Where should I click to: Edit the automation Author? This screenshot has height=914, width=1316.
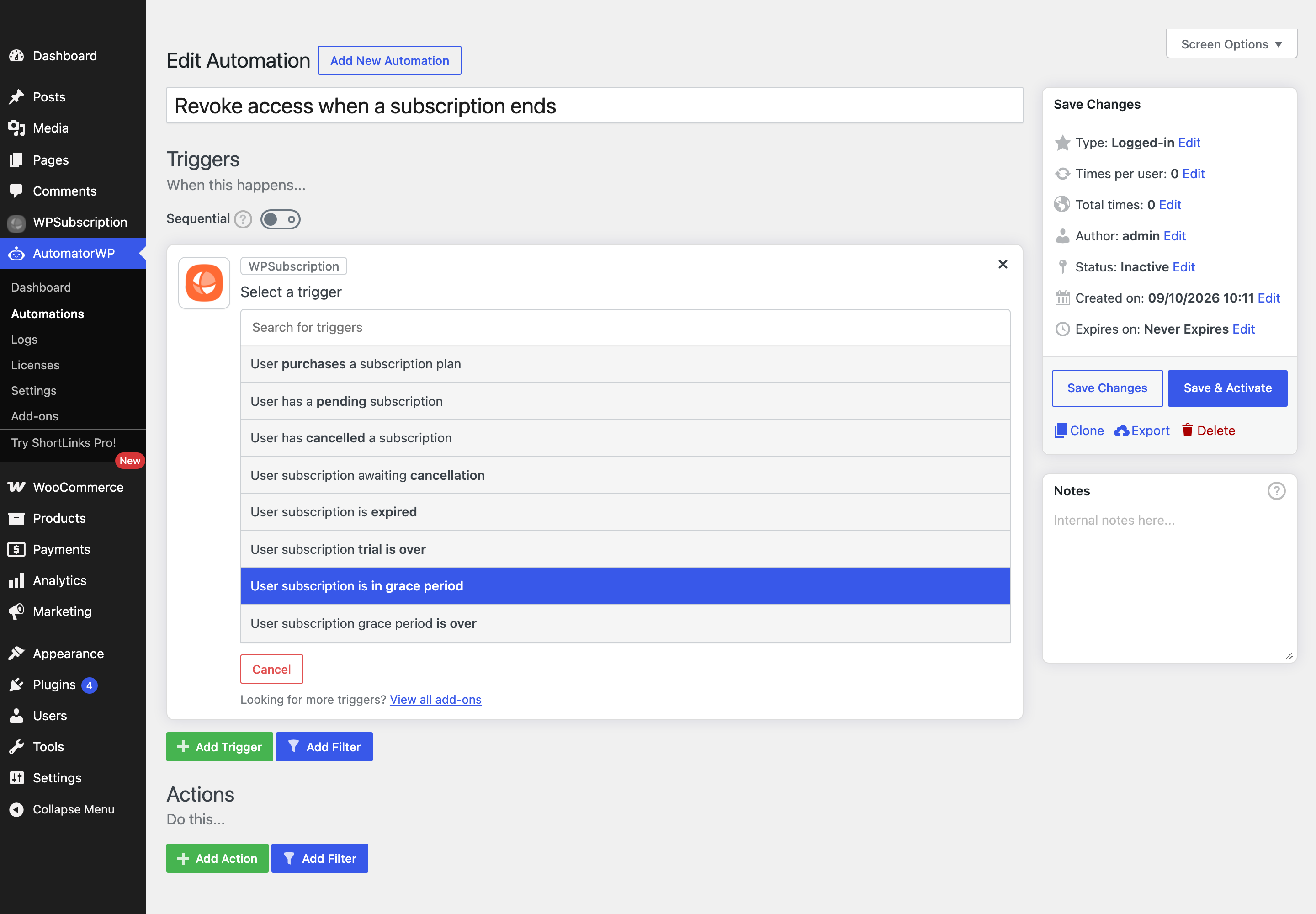coord(1174,236)
